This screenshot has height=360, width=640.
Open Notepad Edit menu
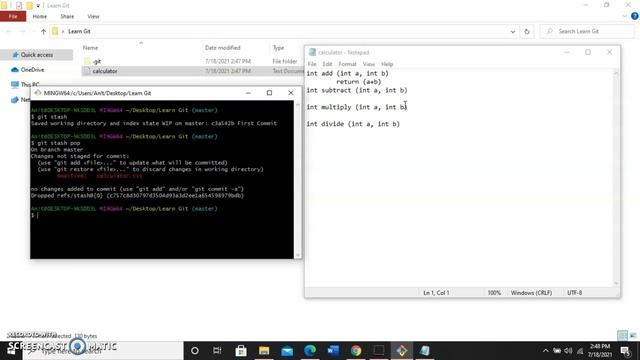(327, 64)
